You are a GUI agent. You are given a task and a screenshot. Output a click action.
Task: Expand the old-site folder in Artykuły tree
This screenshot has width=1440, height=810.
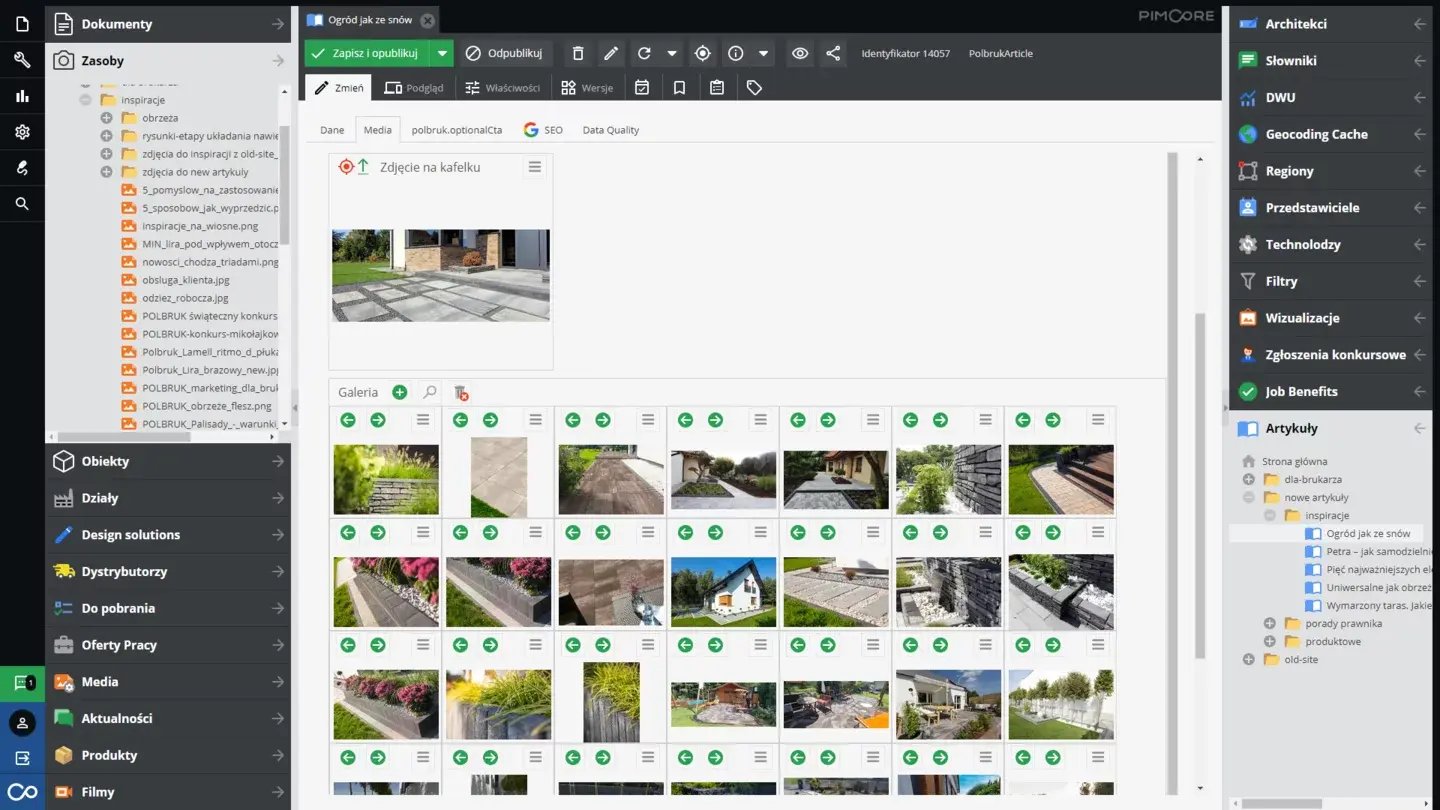1248,660
